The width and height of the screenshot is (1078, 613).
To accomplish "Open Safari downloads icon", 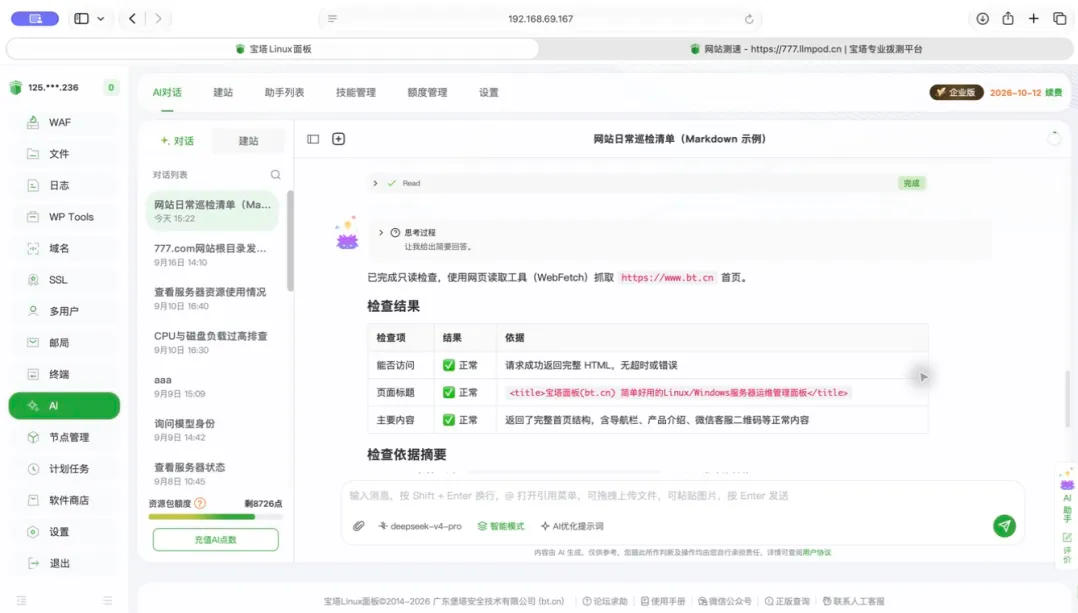I will [x=982, y=19].
